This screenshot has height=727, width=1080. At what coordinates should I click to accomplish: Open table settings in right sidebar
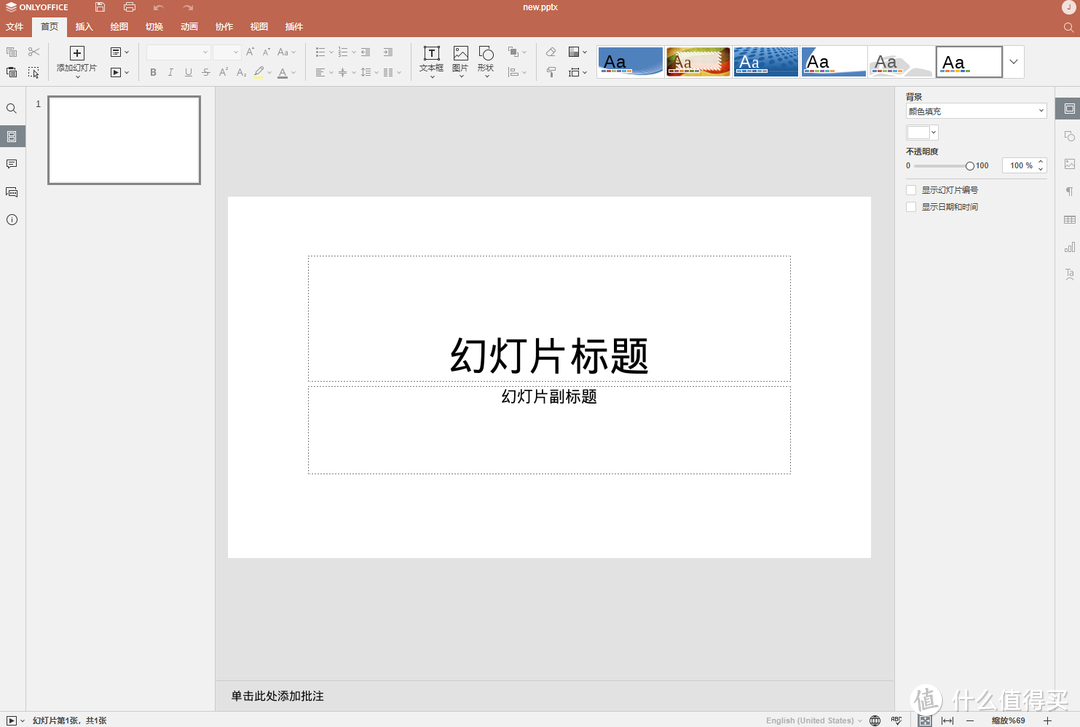click(x=1069, y=219)
